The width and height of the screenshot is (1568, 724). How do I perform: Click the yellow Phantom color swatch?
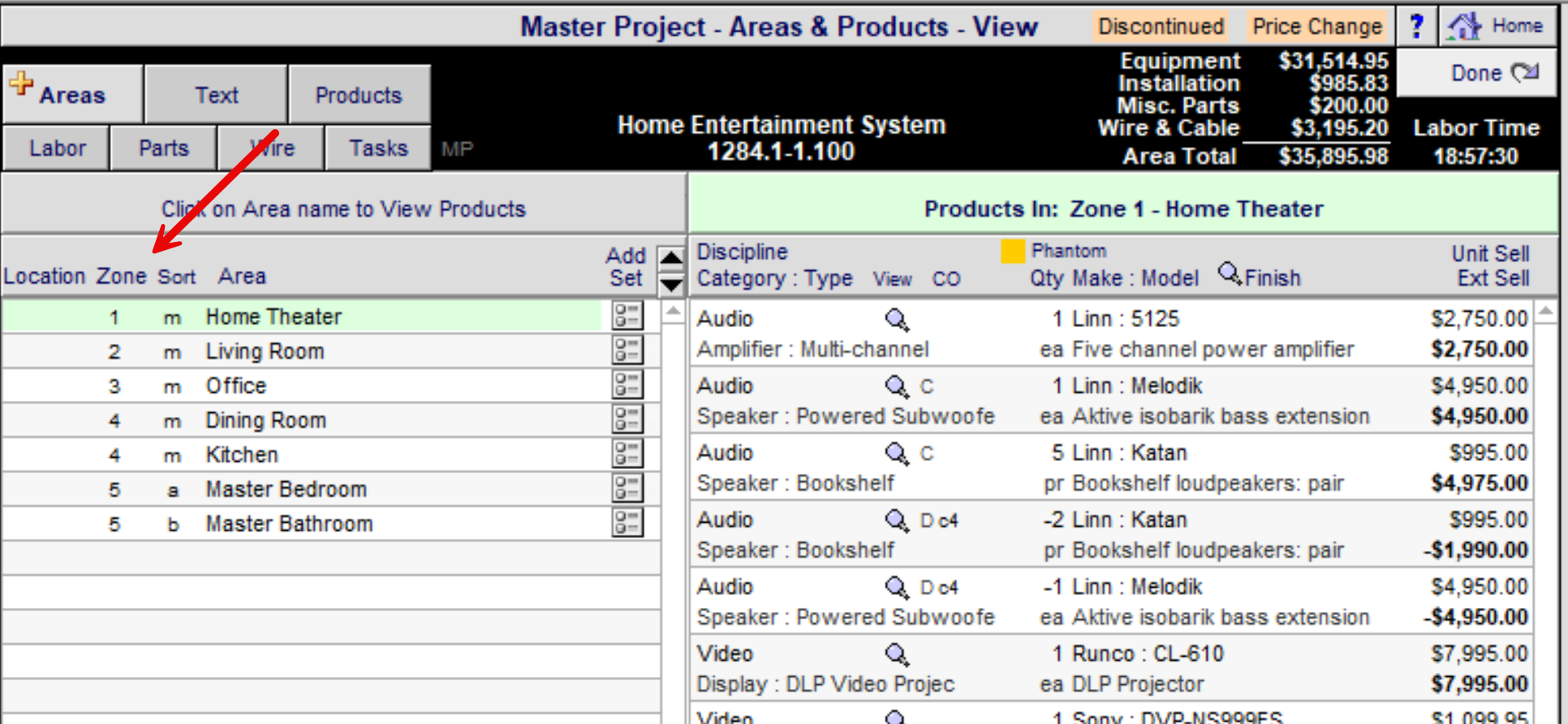pos(1012,251)
